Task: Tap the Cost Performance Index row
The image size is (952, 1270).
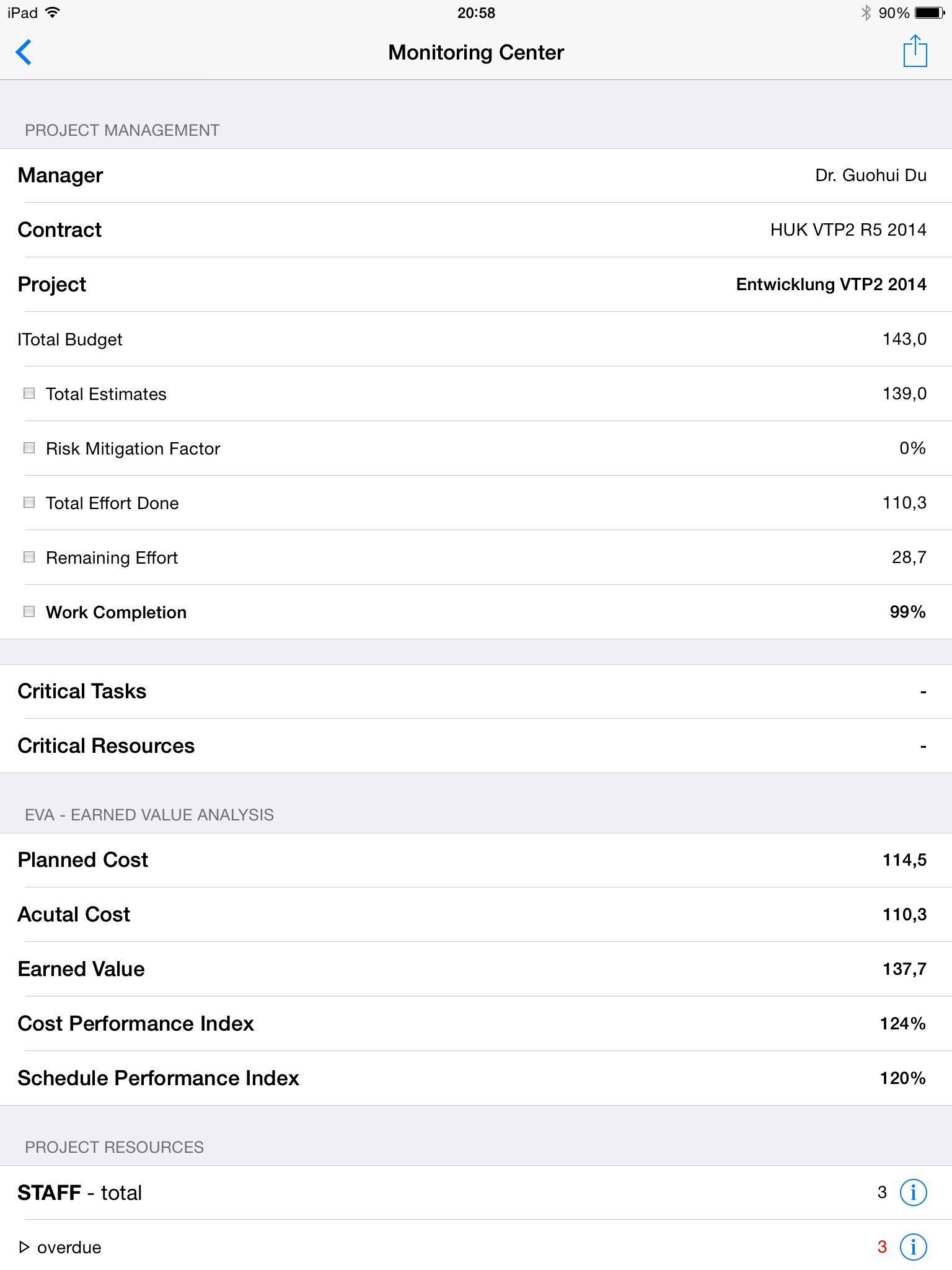Action: (x=476, y=1023)
